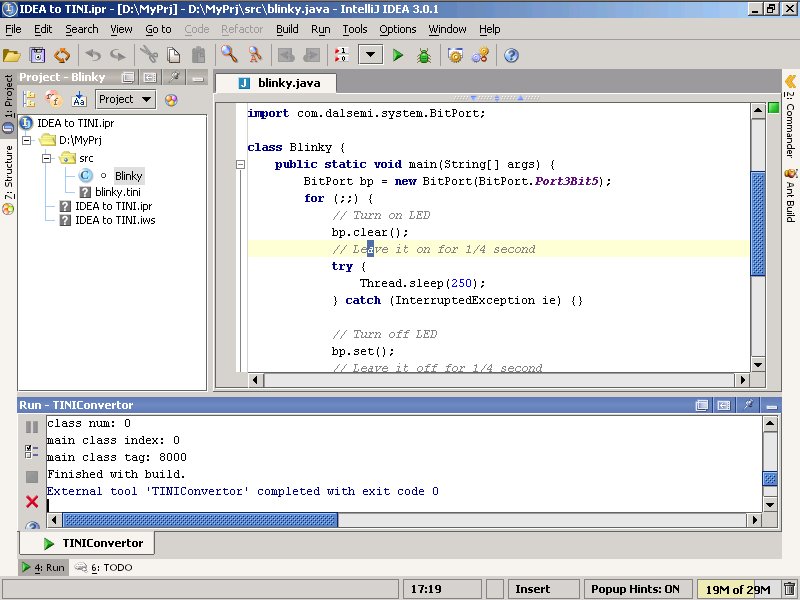Viewport: 800px width, 600px height.
Task: Hide the Run tool window
Action: 771,405
